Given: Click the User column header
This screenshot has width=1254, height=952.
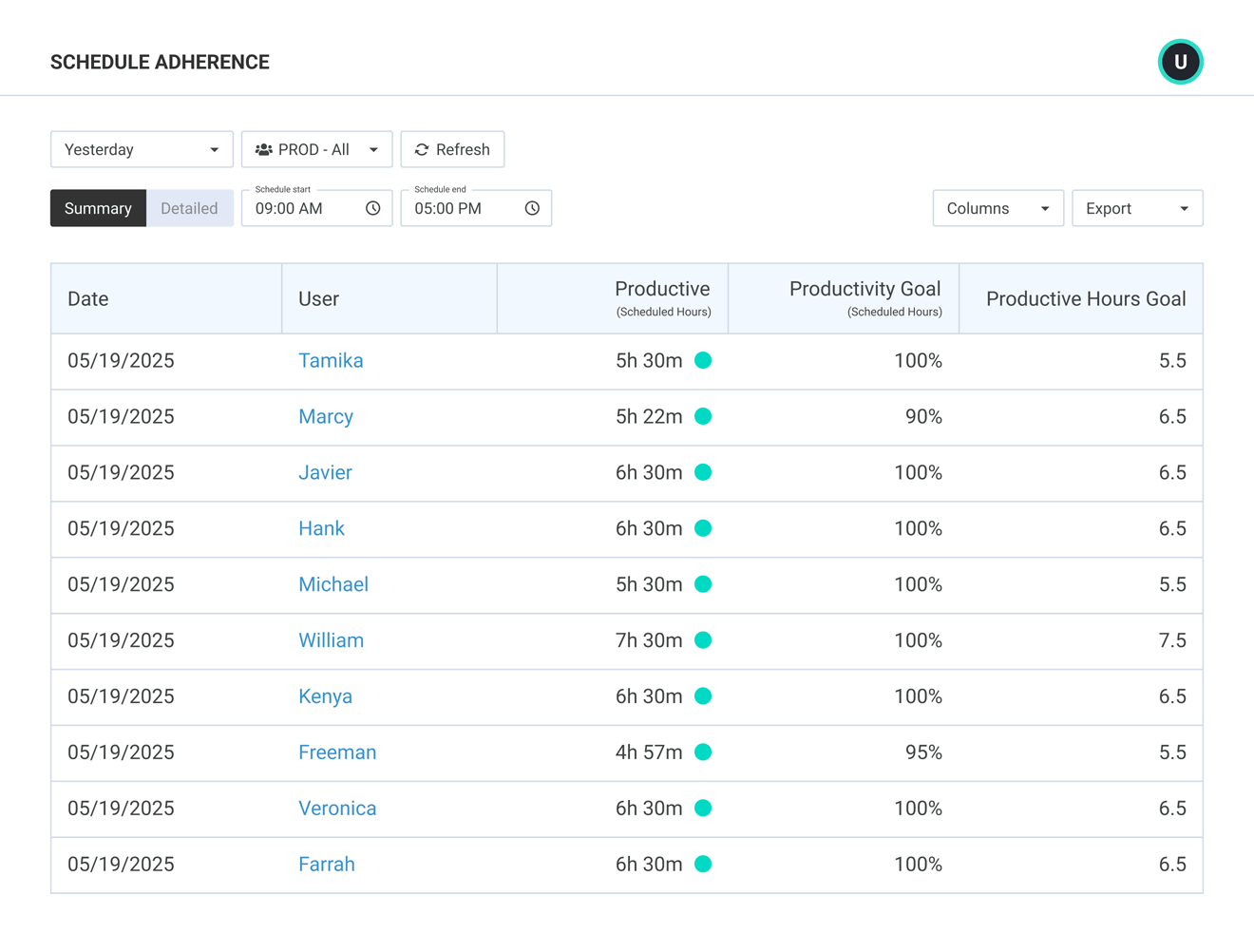Looking at the screenshot, I should [389, 298].
